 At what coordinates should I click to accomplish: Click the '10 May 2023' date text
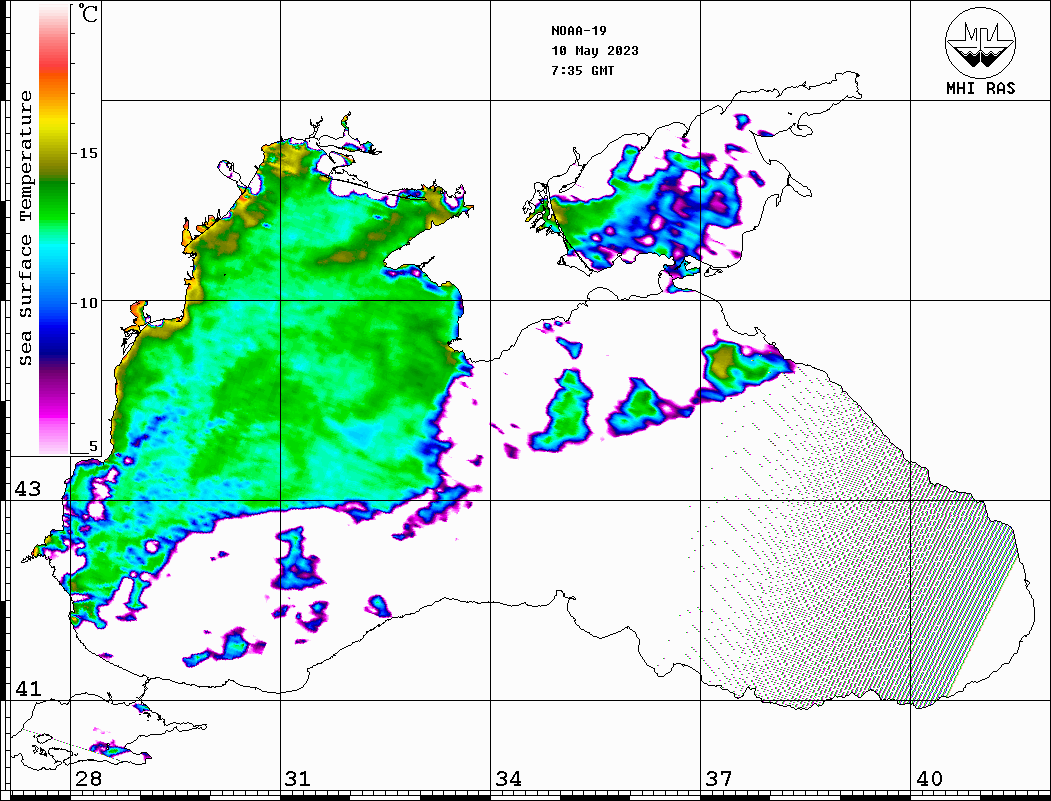coord(595,51)
